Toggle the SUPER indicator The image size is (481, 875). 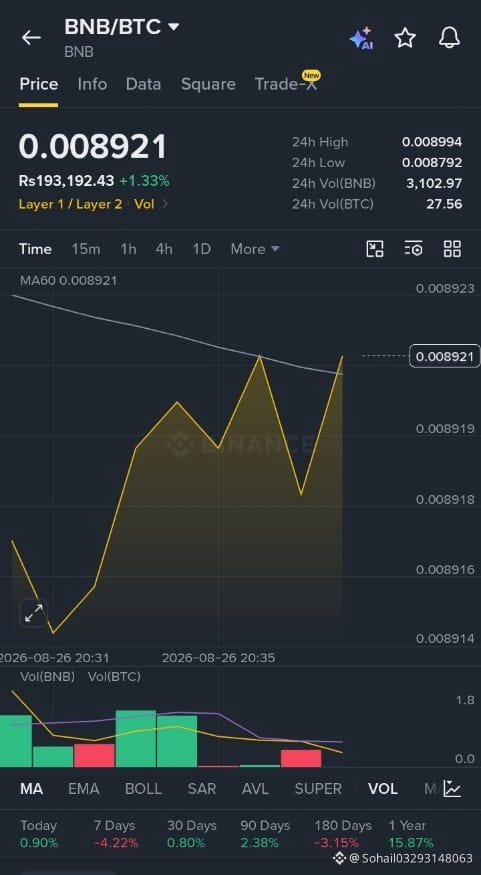pos(318,789)
